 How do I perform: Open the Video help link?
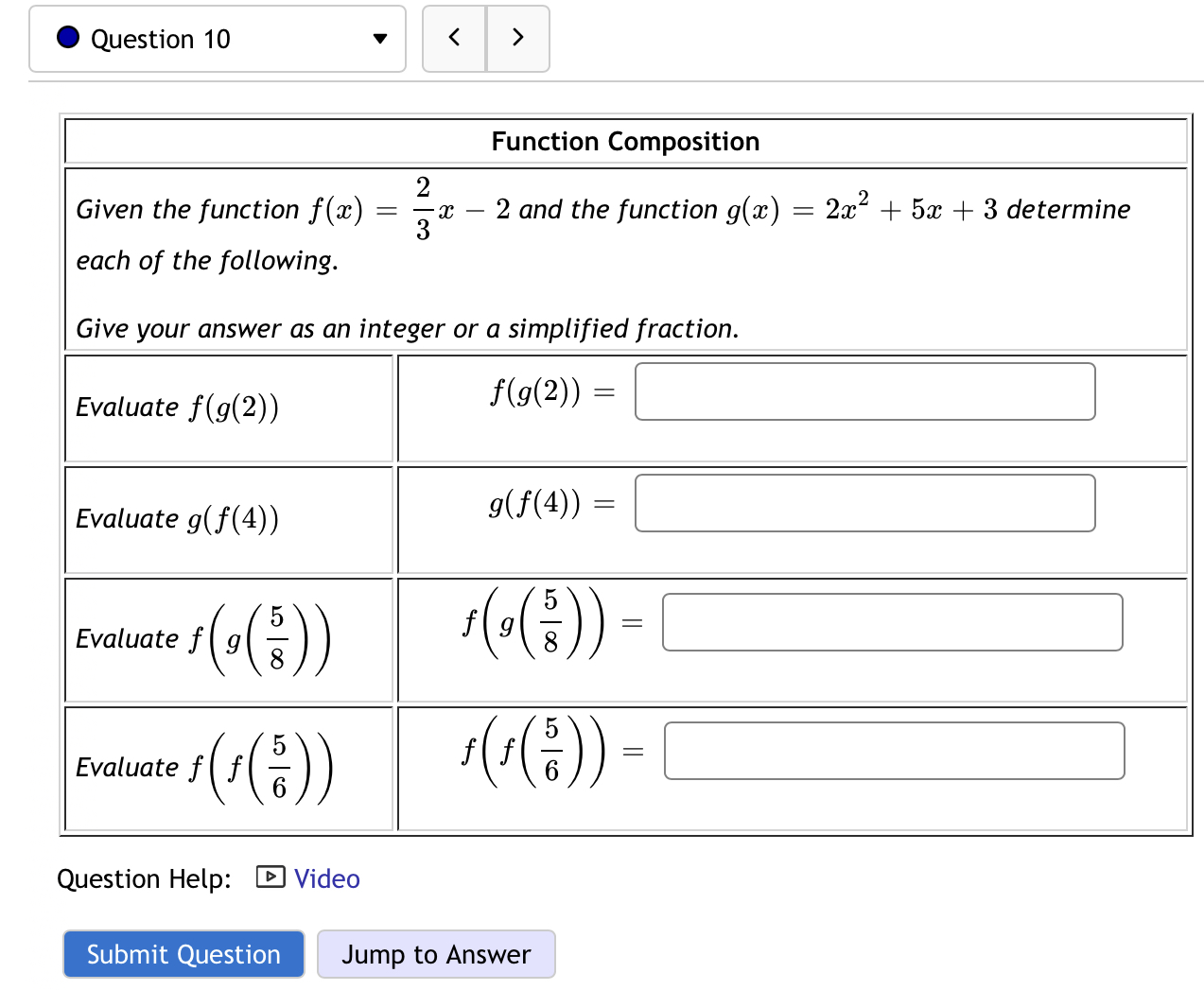tap(326, 878)
